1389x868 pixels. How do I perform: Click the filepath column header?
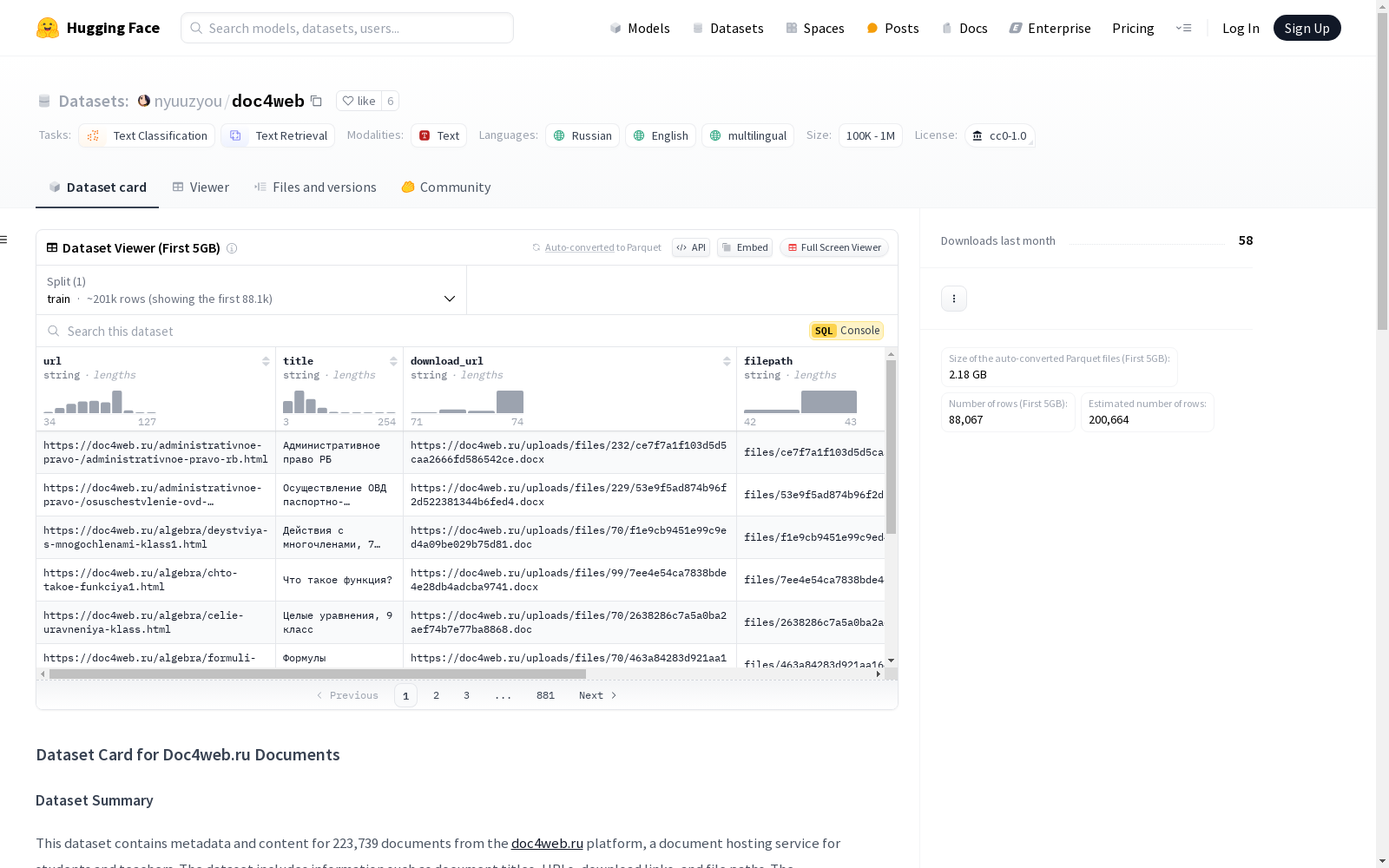click(768, 361)
